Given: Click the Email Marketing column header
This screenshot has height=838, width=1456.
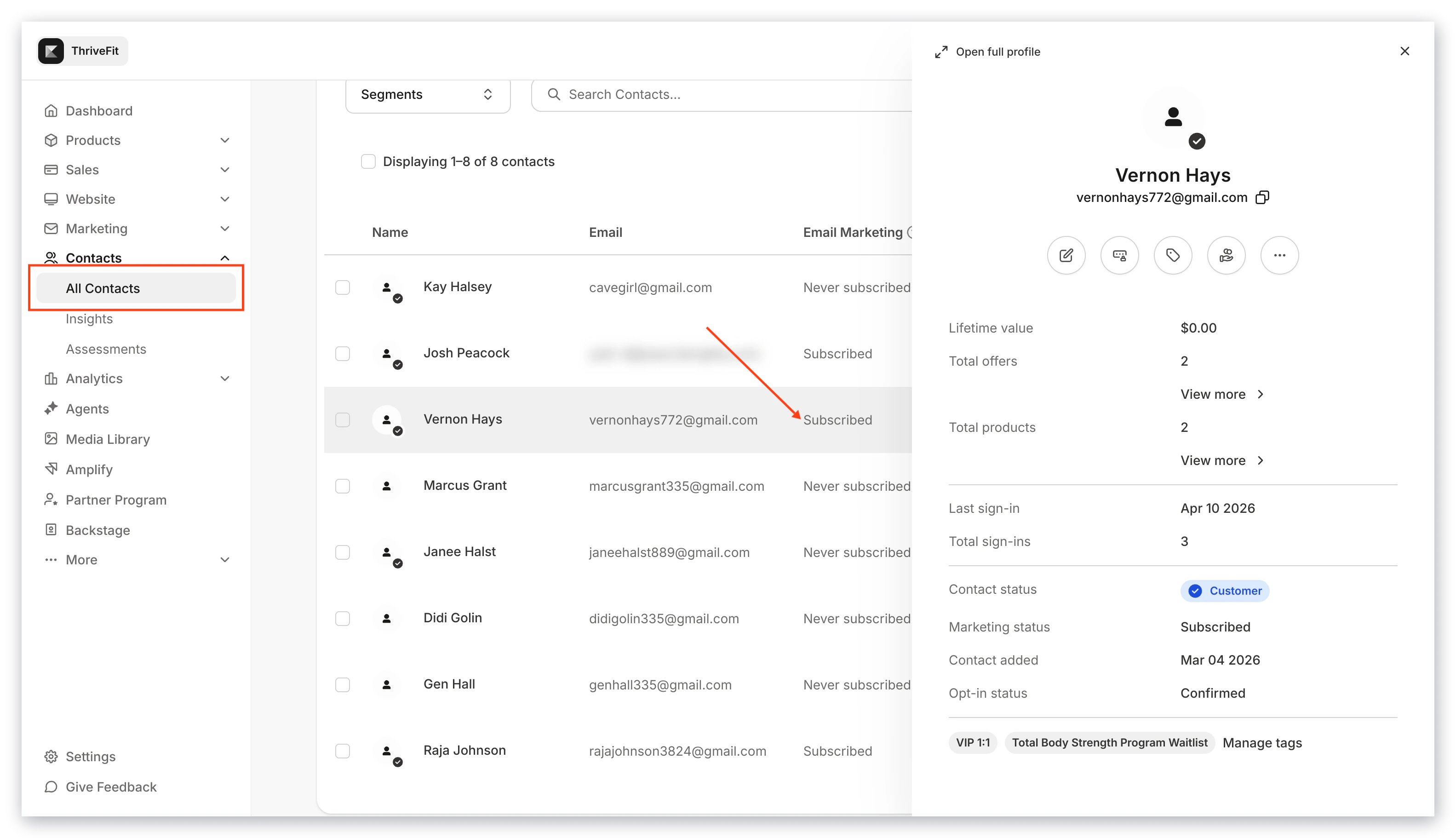Looking at the screenshot, I should (853, 232).
